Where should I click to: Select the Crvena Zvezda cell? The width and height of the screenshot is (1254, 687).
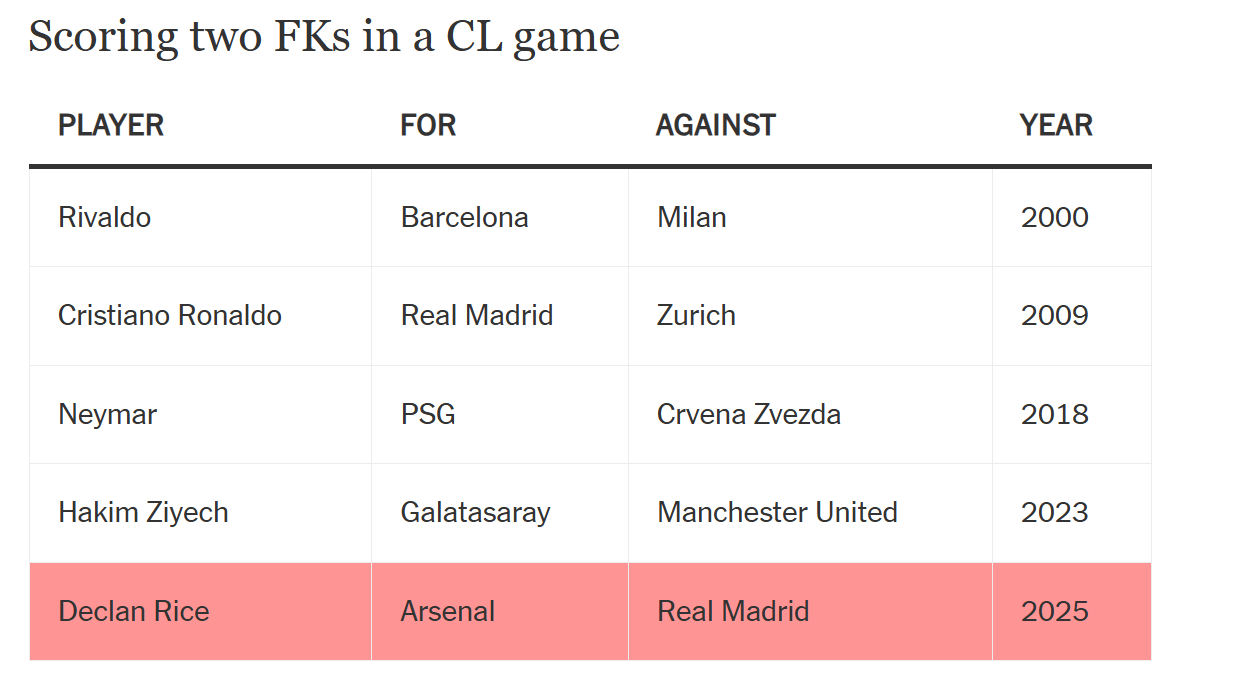811,414
